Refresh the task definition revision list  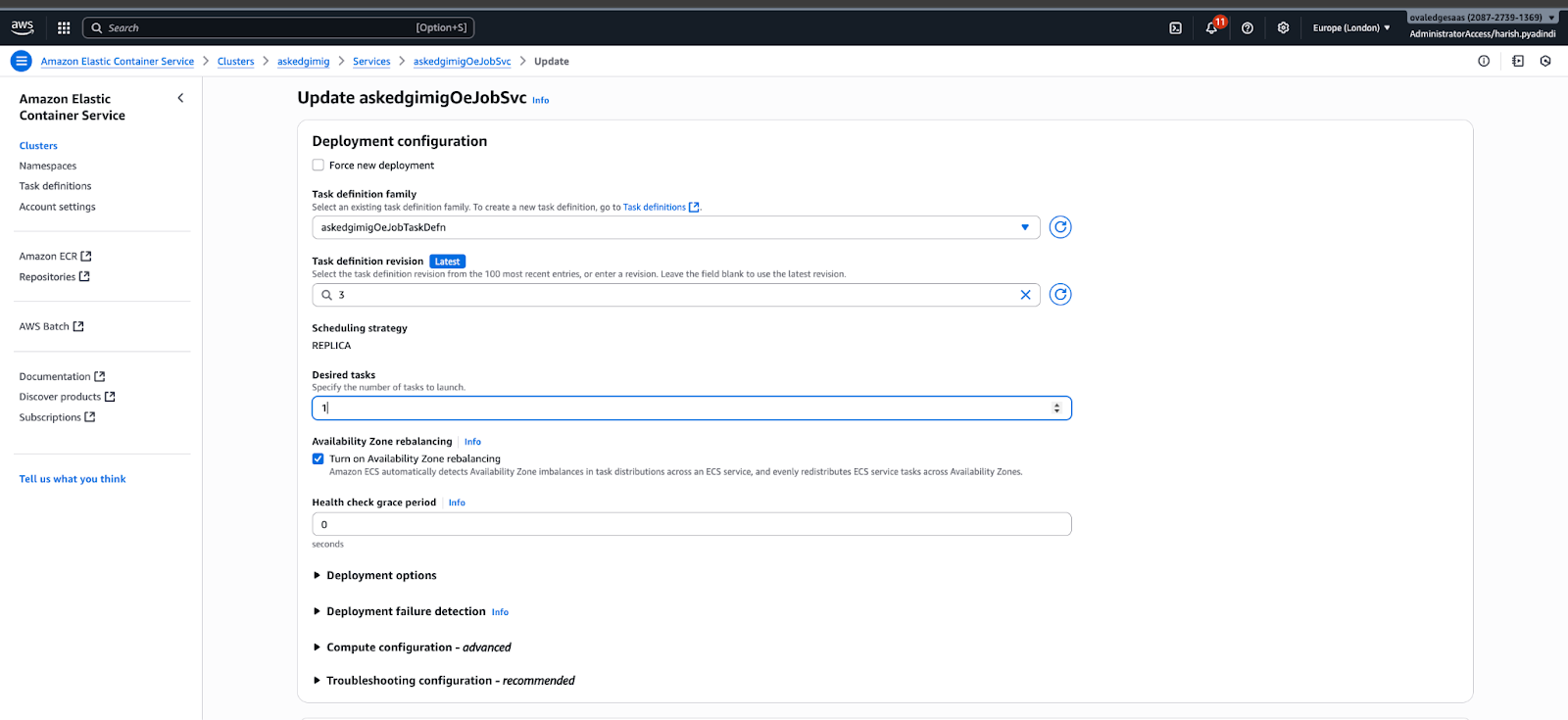[x=1059, y=295]
